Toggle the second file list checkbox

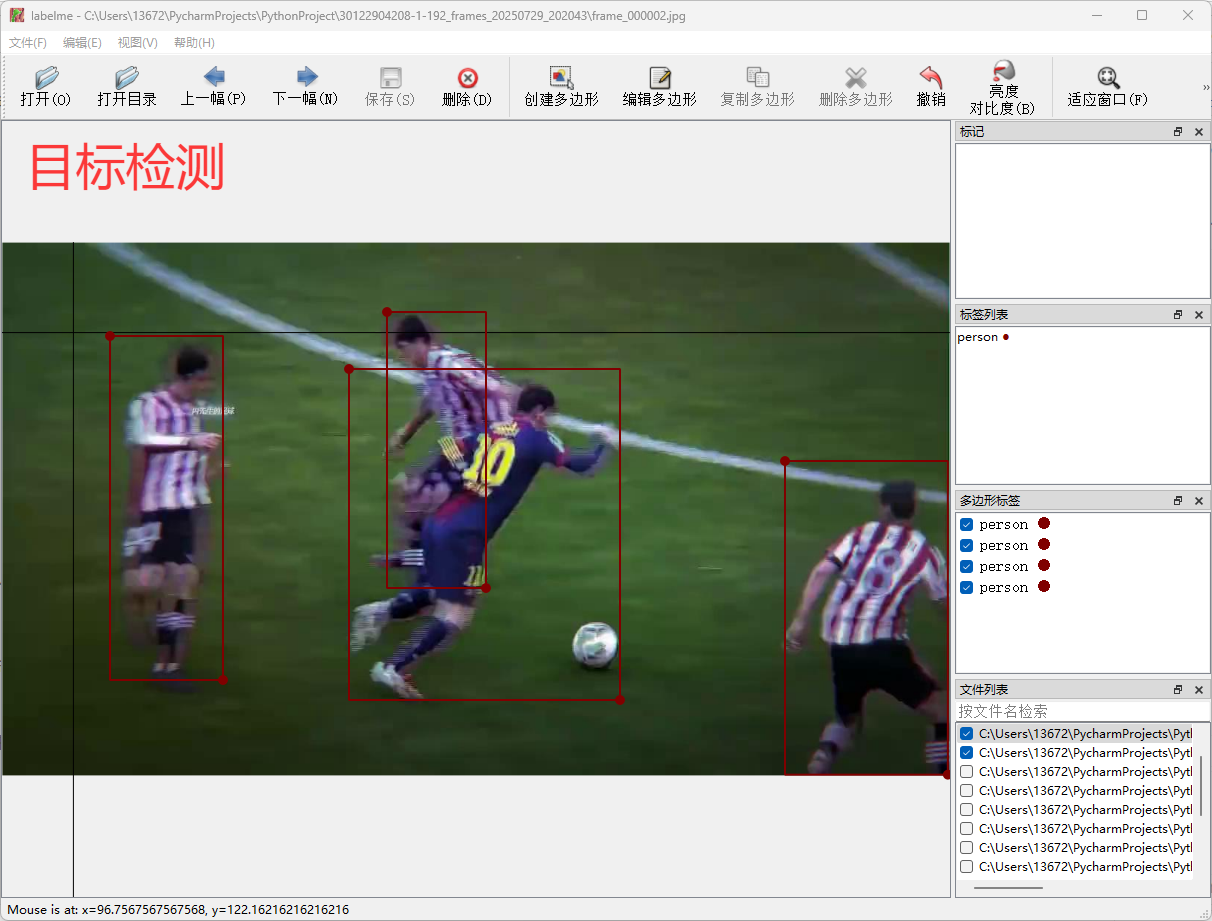[x=966, y=753]
